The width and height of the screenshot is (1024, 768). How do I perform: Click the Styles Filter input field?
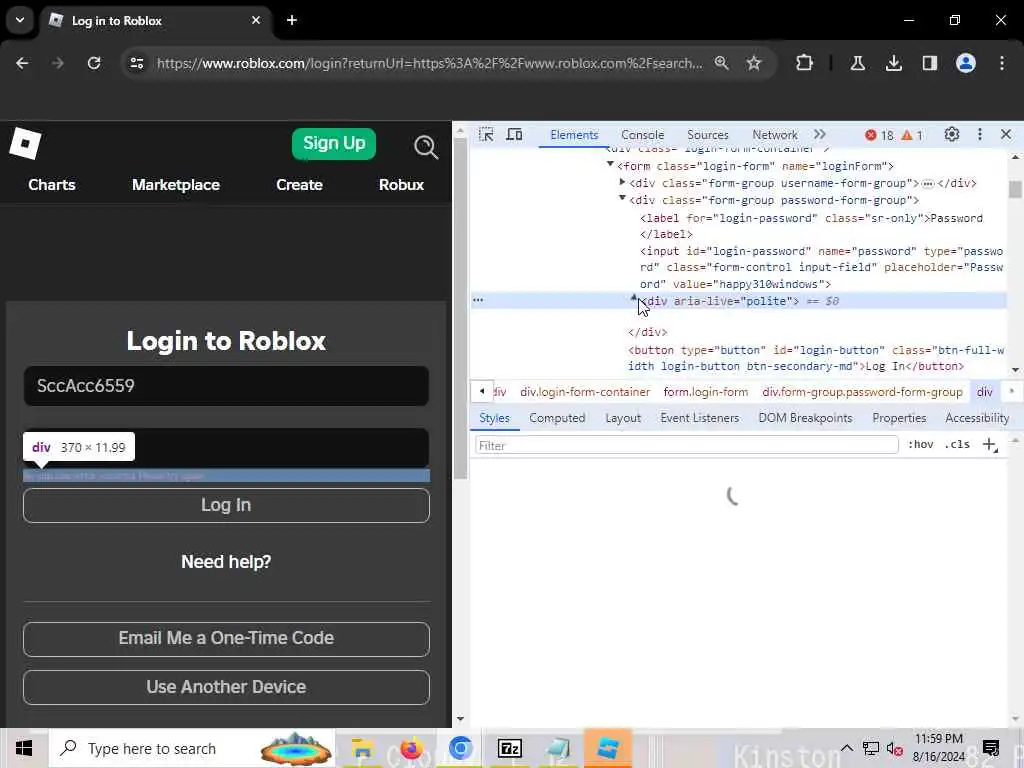coord(686,445)
